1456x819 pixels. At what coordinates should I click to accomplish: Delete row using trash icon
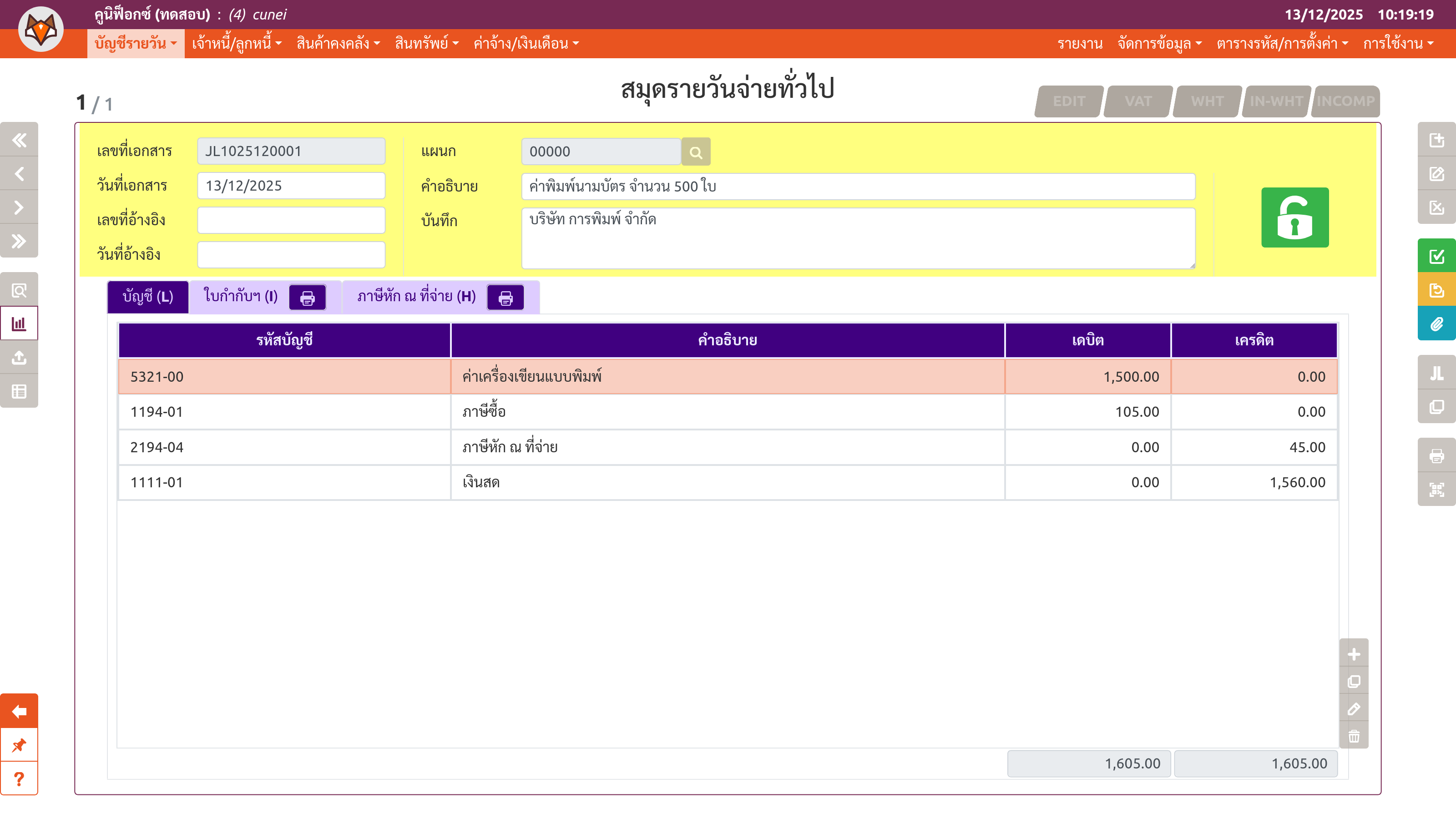[1354, 736]
